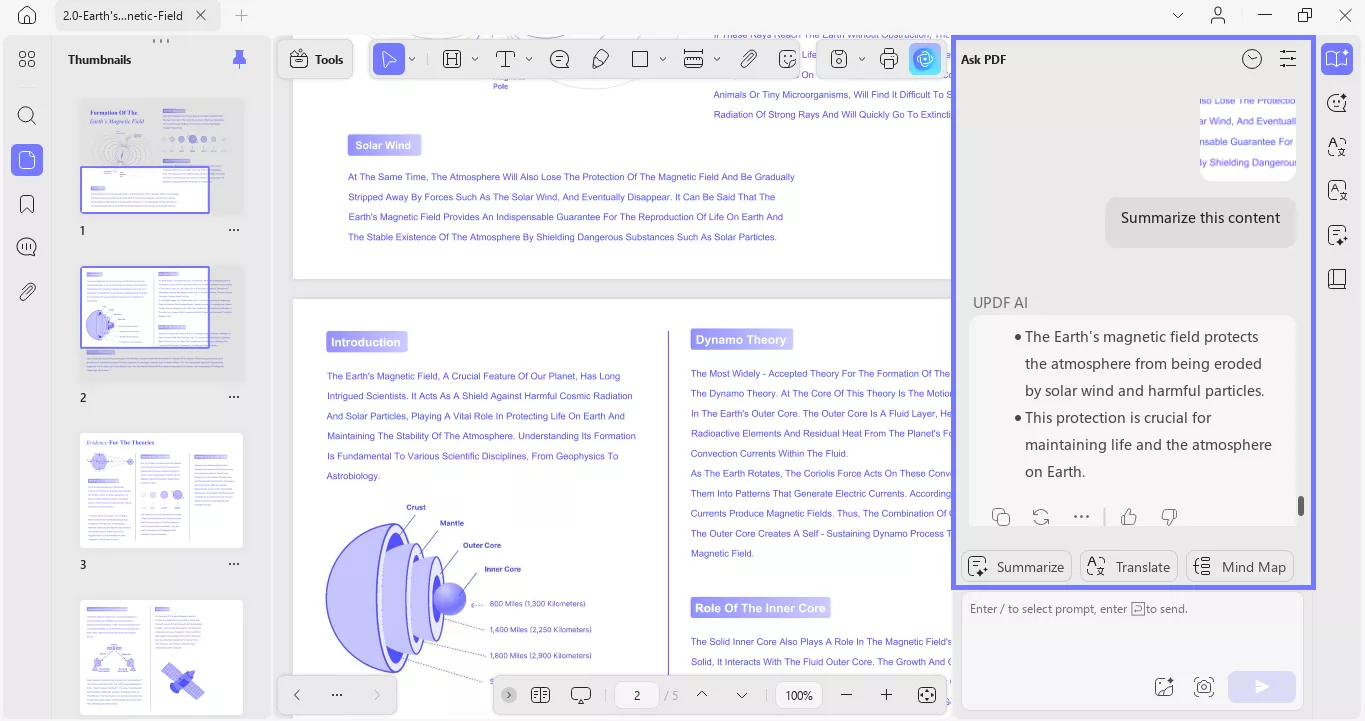Open Ask PDF settings sliders icon
This screenshot has width=1365, height=721.
[1288, 59]
